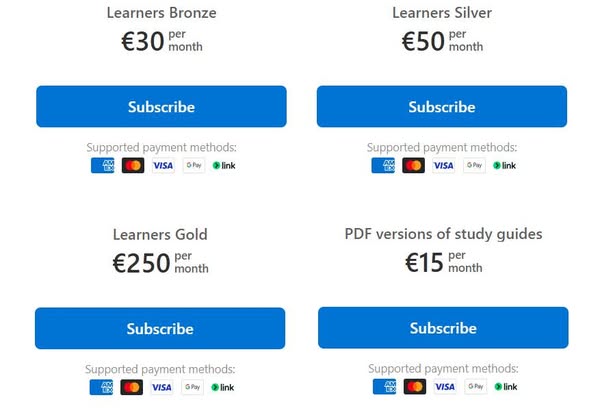This screenshot has width=600, height=415.
Task: Subscribe to the Learners Gold plan
Action: tap(160, 329)
